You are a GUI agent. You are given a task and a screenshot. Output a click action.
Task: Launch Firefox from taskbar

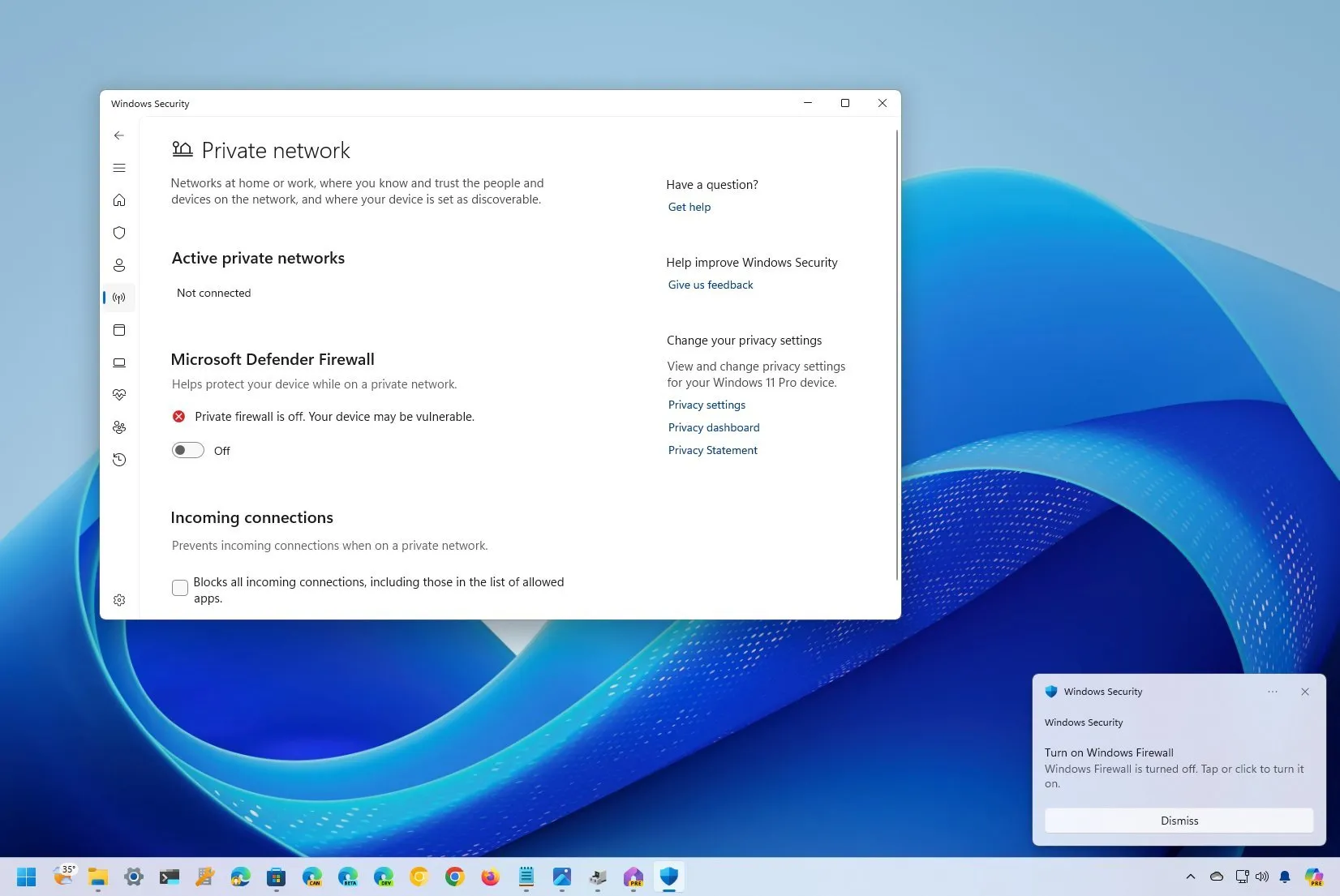[x=491, y=877]
